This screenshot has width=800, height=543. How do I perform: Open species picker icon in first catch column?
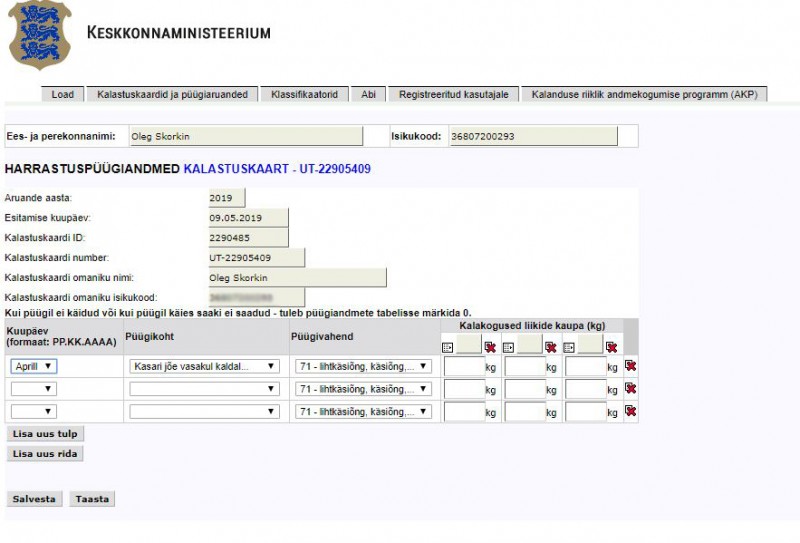click(x=447, y=348)
